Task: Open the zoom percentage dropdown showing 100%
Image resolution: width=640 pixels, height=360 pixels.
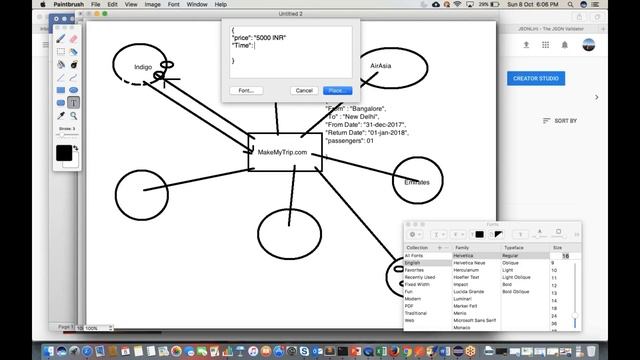Action: [98, 328]
